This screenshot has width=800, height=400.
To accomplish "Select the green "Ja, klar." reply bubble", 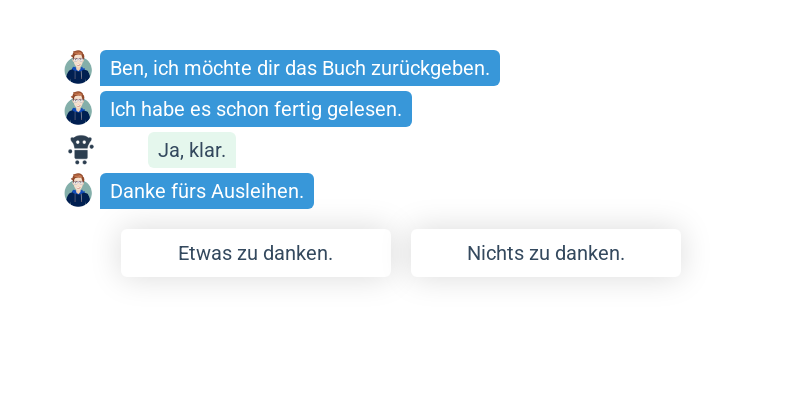I will tap(191, 150).
